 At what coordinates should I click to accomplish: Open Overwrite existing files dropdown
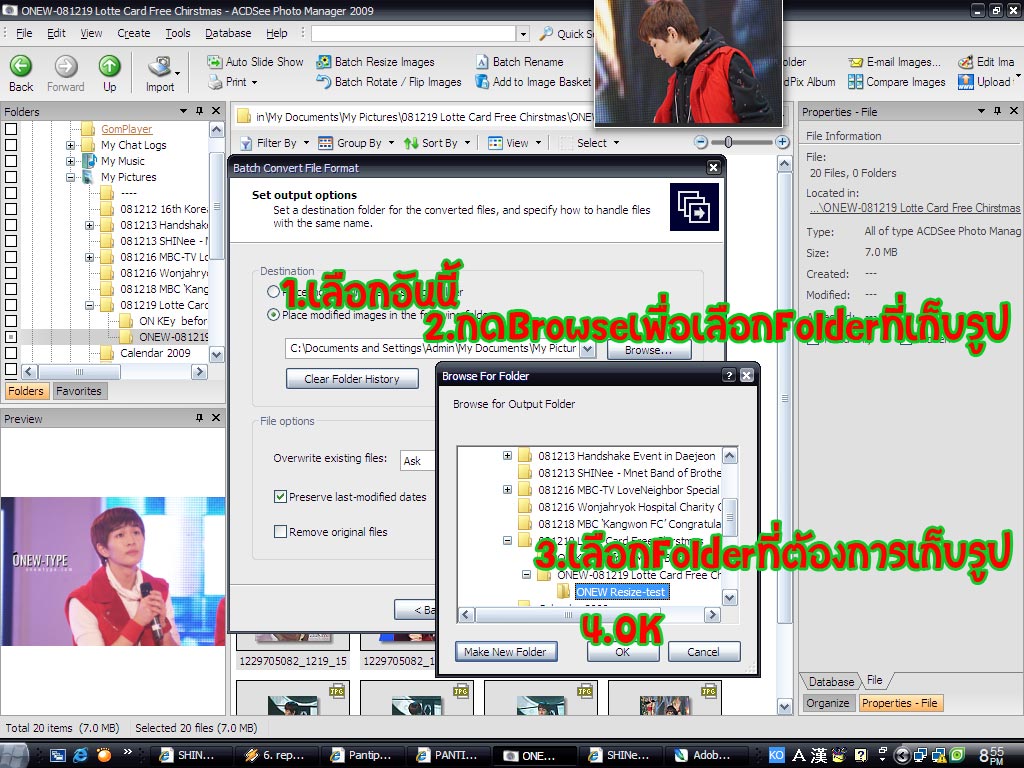pos(417,460)
